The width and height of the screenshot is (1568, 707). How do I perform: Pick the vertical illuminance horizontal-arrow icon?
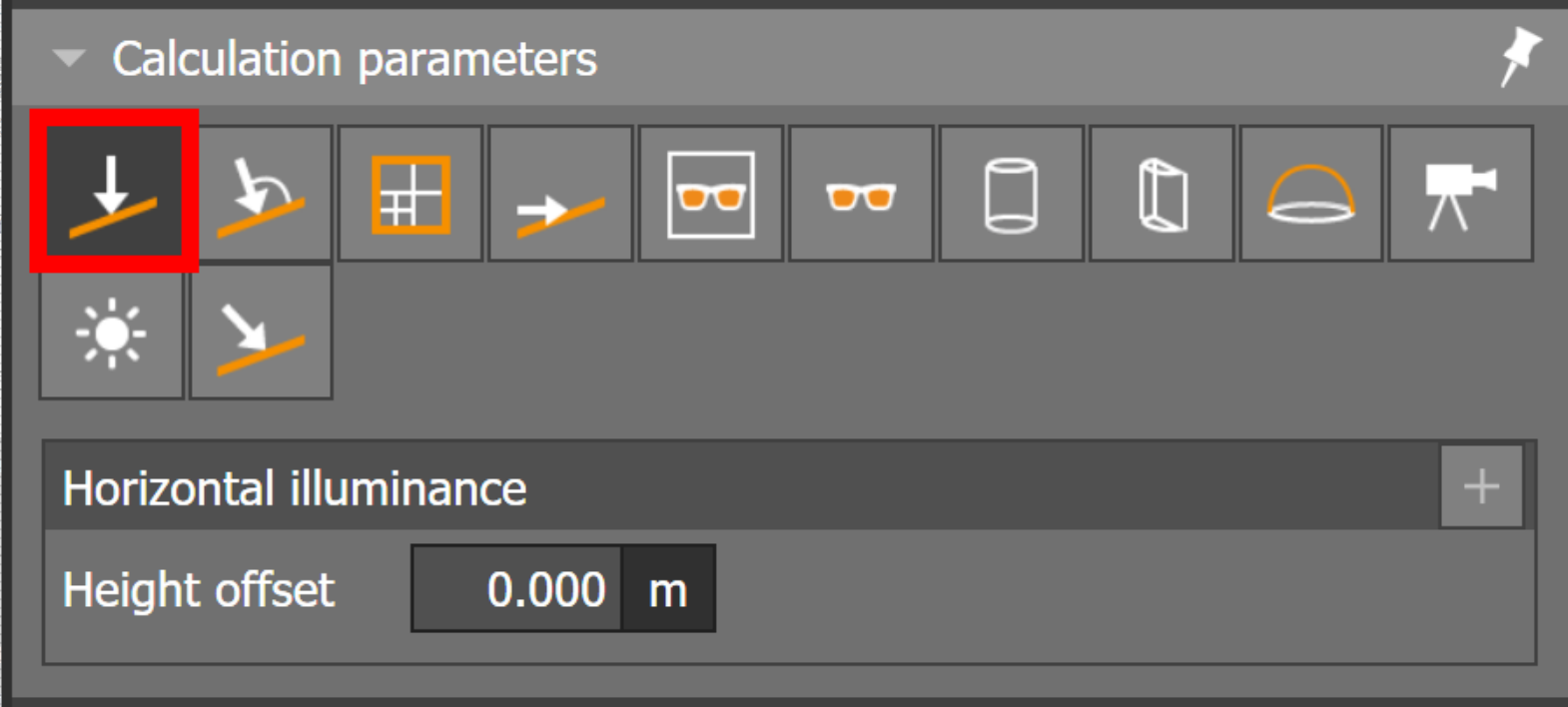point(560,193)
